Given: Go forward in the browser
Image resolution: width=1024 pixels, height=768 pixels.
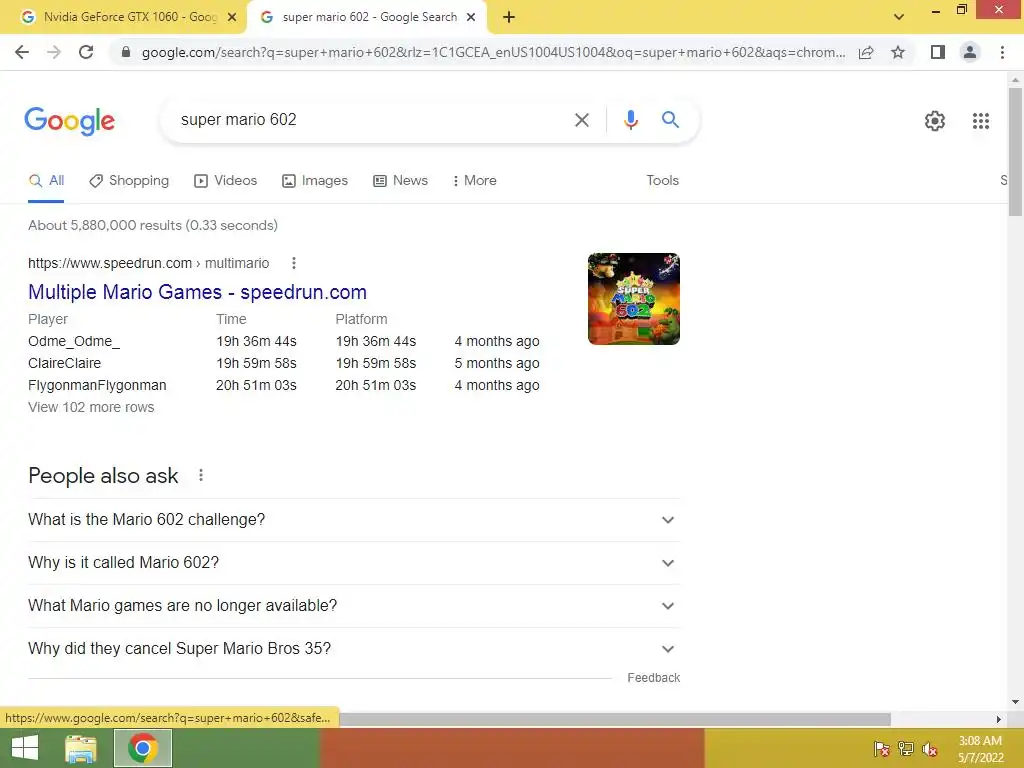Looking at the screenshot, I should click(x=54, y=52).
